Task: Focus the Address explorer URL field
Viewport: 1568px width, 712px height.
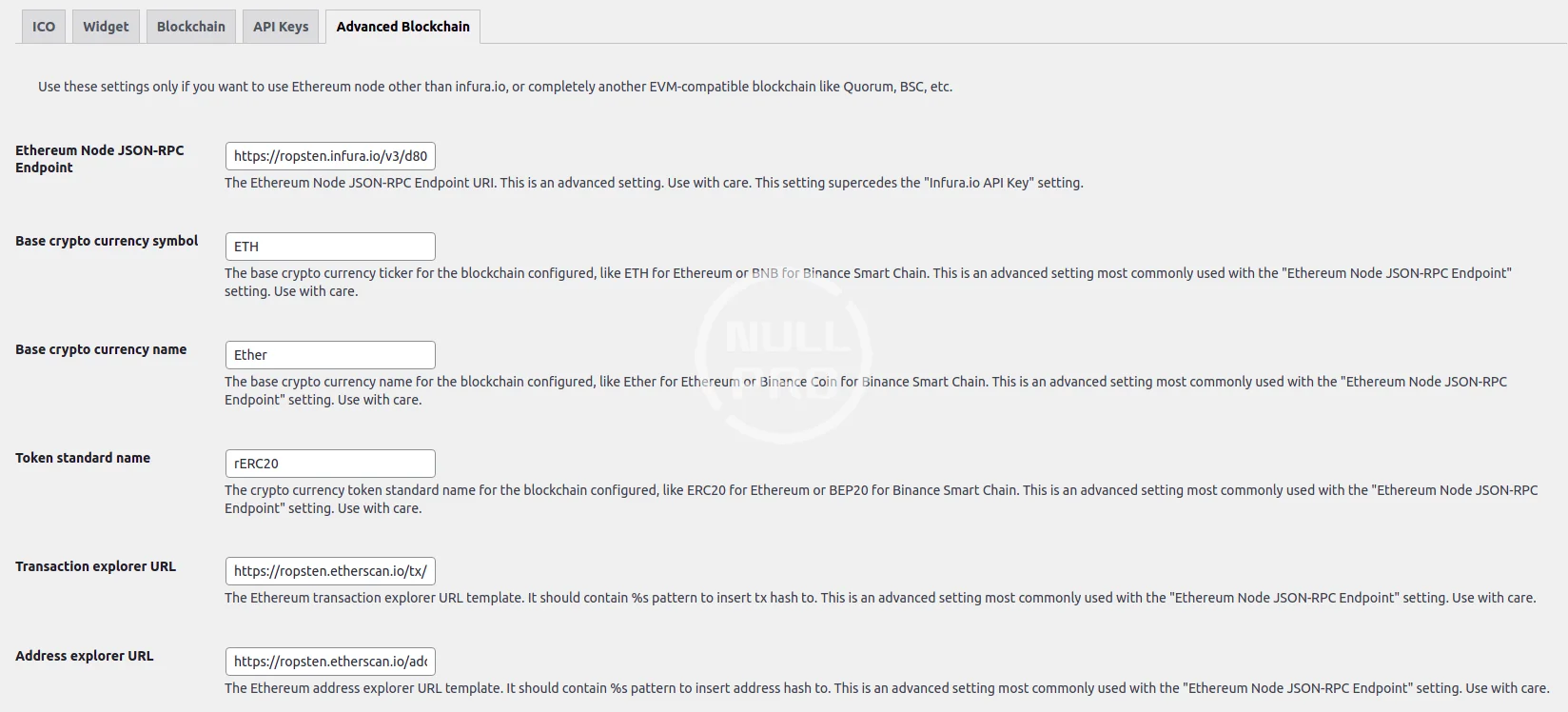Action: [x=330, y=662]
